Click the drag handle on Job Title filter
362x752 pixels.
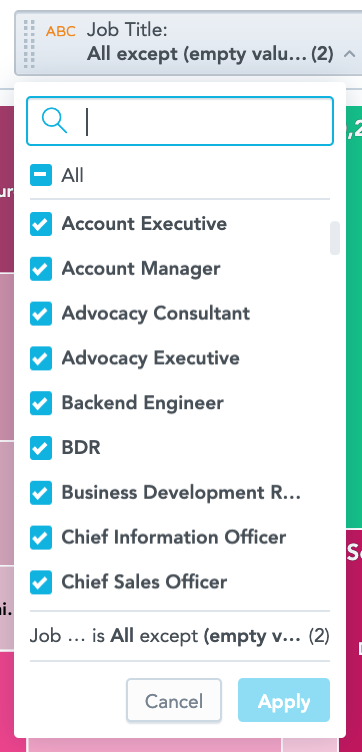(29, 44)
